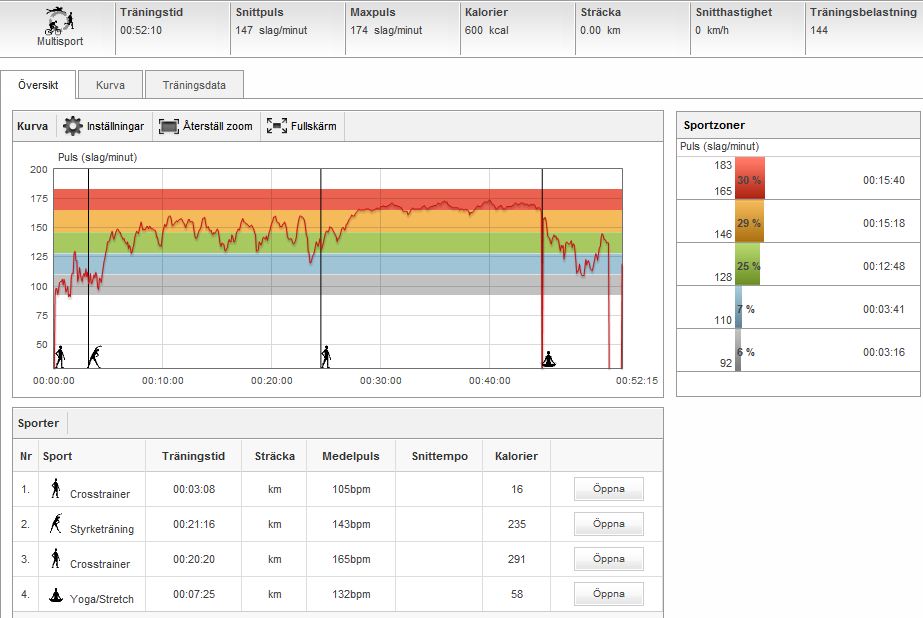Viewport: 923px width, 618px height.
Task: Open Inställningar via the gear icon
Action: 73,127
